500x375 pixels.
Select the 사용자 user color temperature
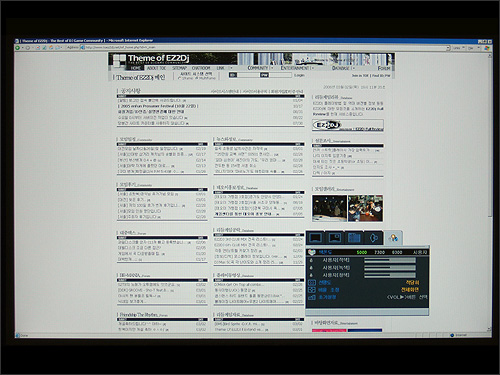420,252
